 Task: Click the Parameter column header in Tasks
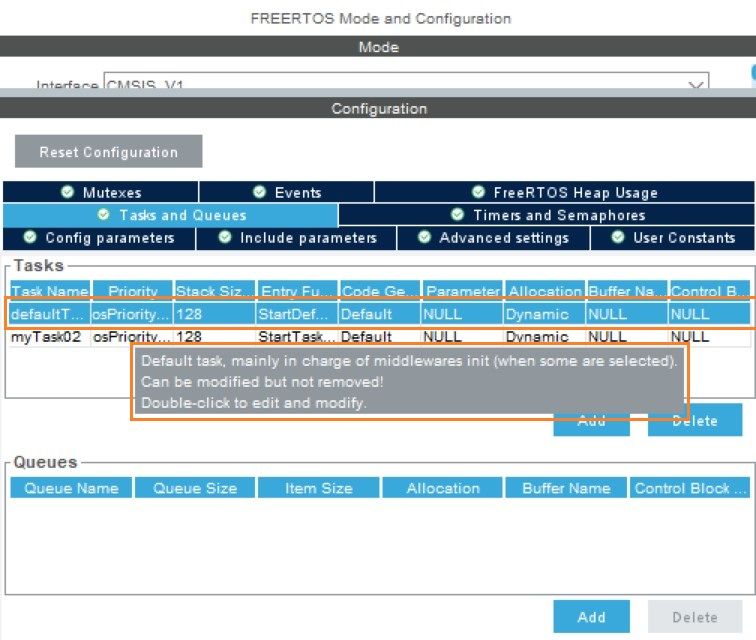[x=463, y=291]
